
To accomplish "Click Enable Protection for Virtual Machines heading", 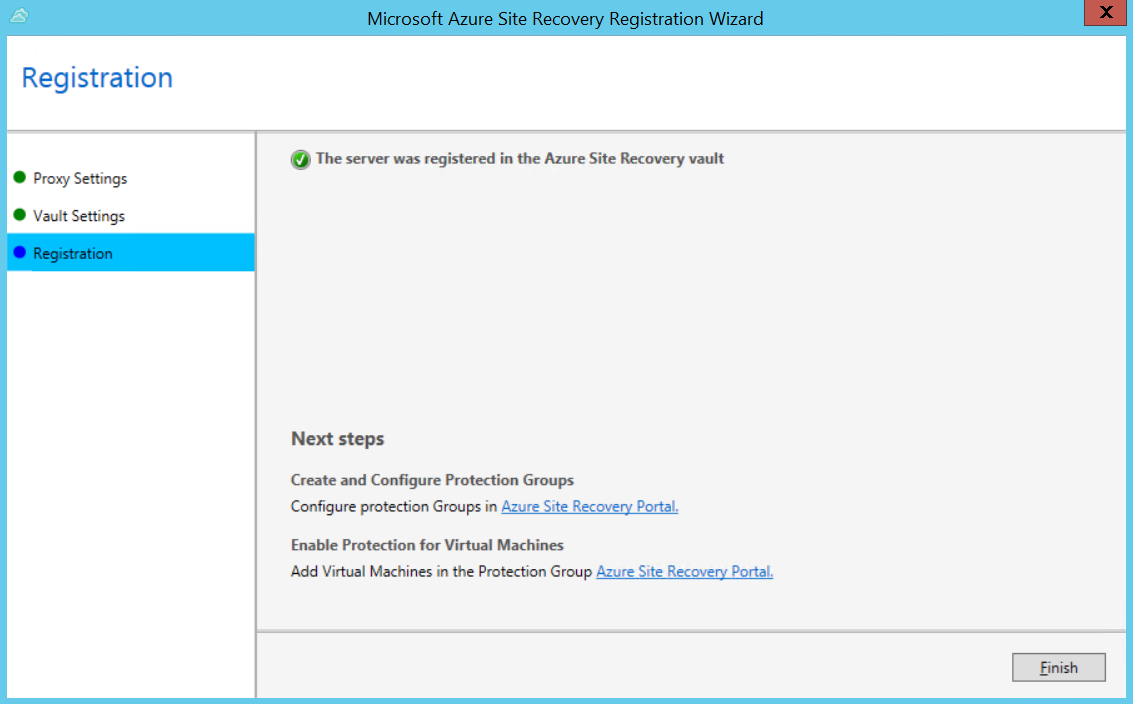I will 427,546.
